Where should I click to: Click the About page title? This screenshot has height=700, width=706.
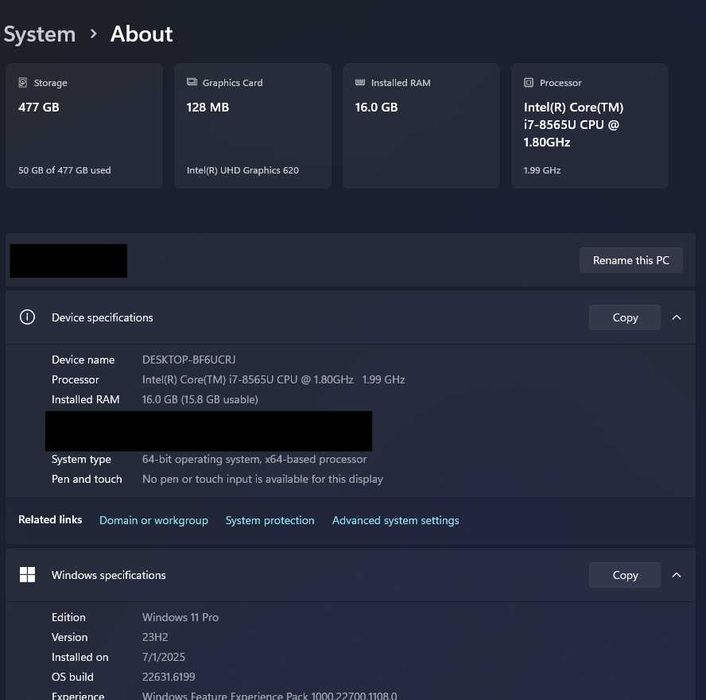coord(141,34)
